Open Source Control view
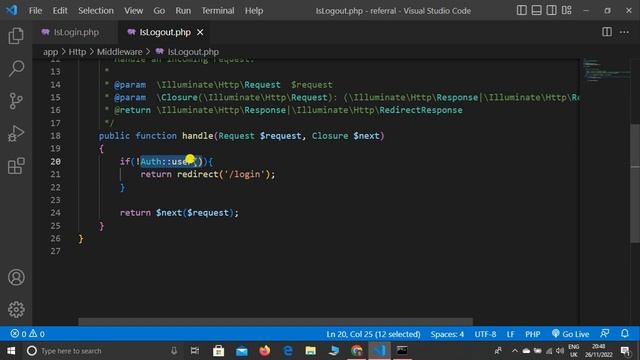This screenshot has height=360, width=640. [x=16, y=101]
